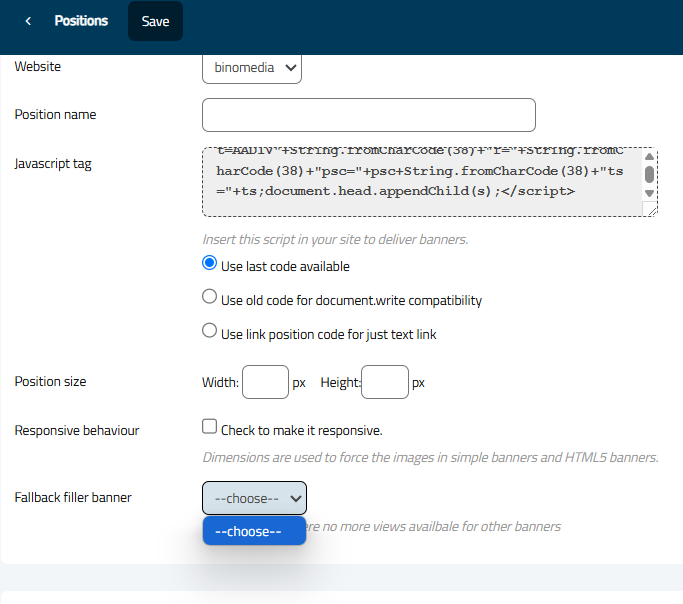This screenshot has height=604, width=683.
Task: Click the Save button
Action: 155,21
